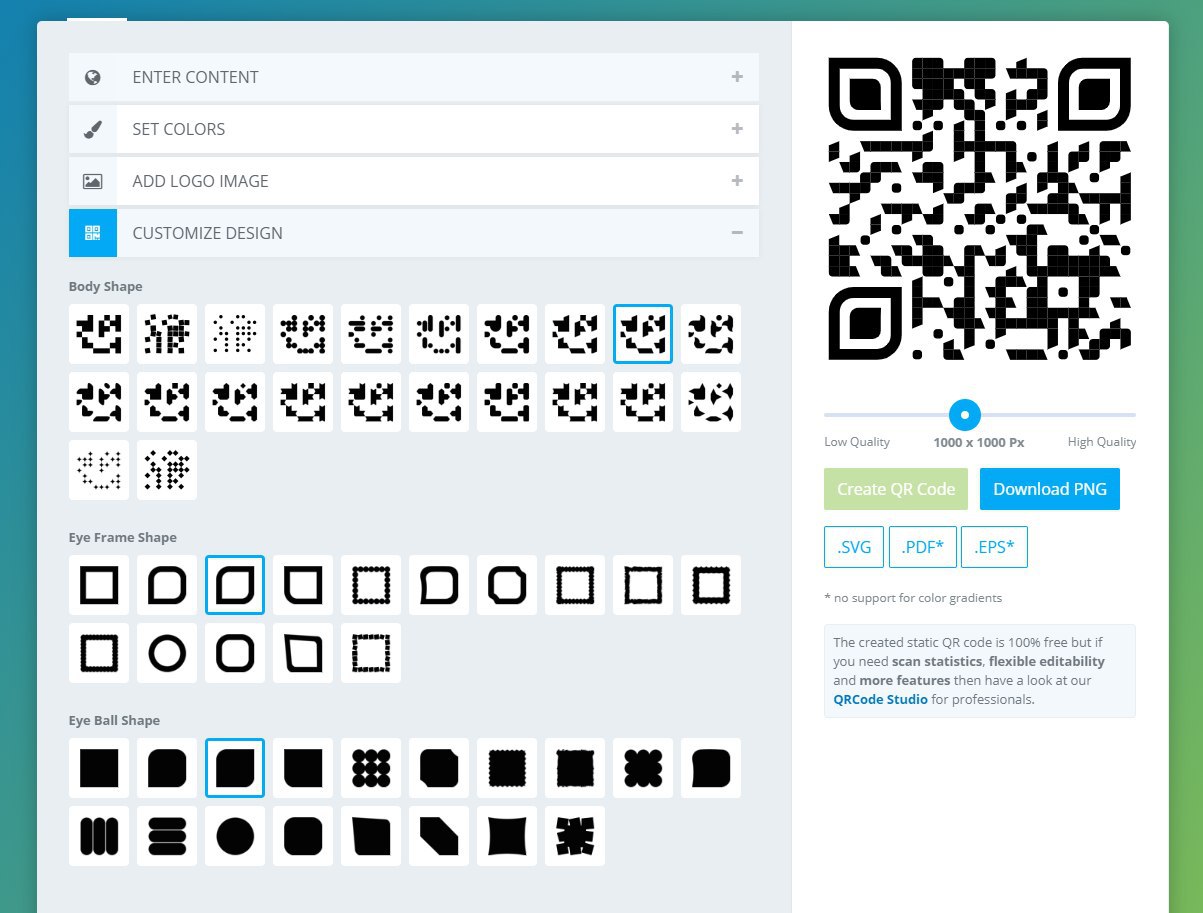
Task: Expand Set Colors with its plus sign
Action: coord(737,129)
